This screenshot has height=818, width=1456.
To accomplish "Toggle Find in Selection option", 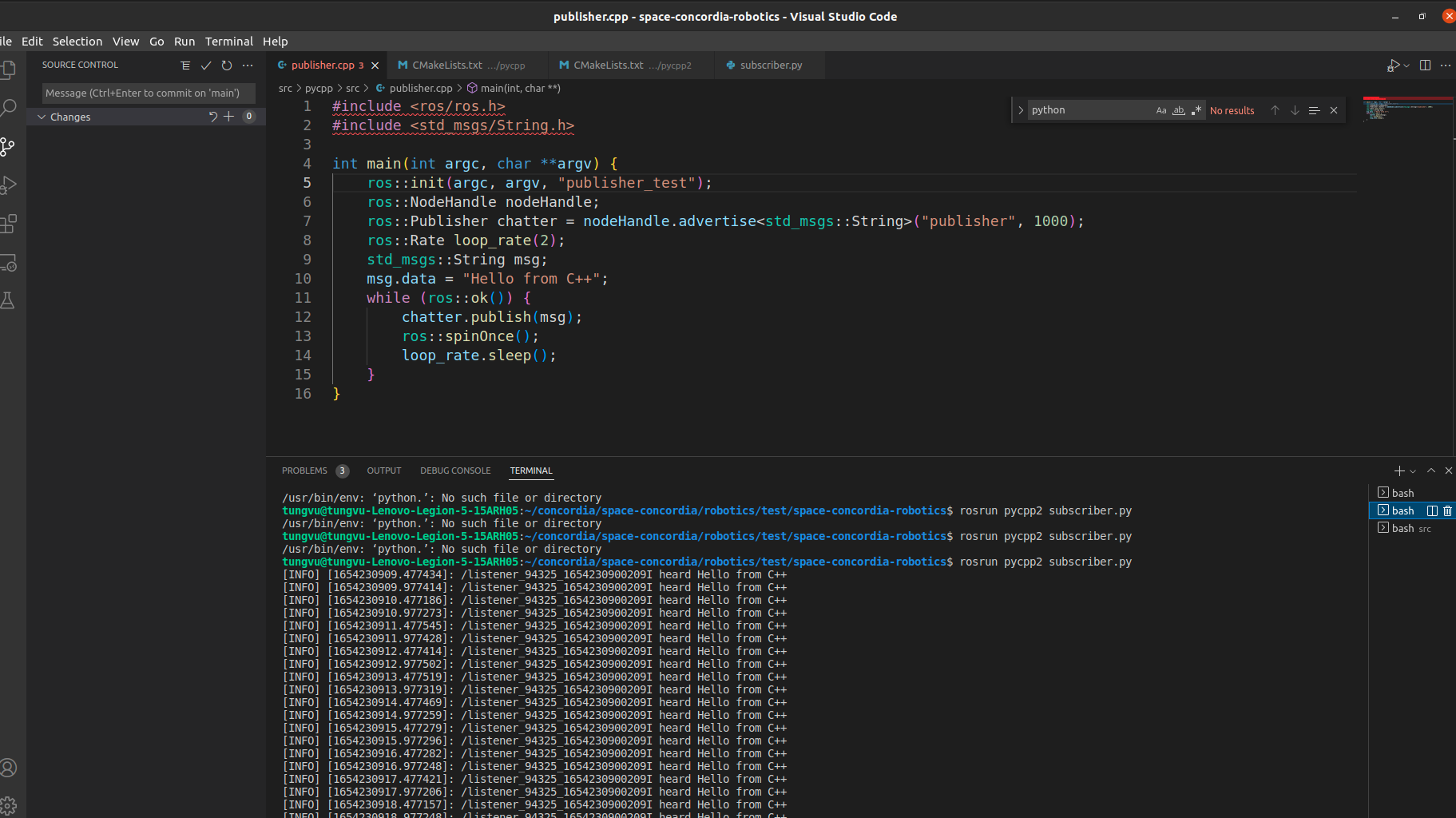I will (1314, 110).
